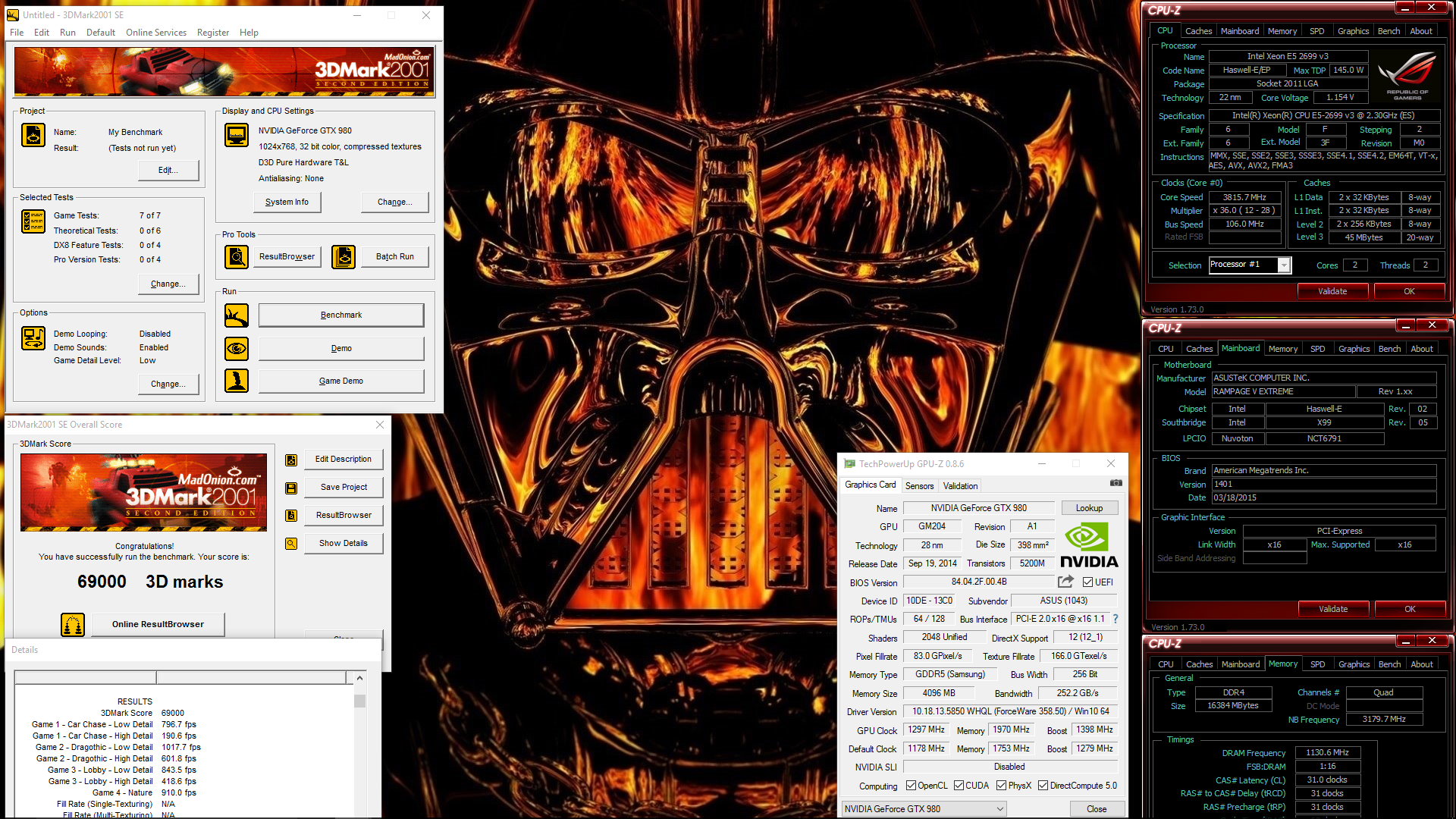Click the Show Details magnifier icon
1456x819 pixels.
click(x=291, y=544)
